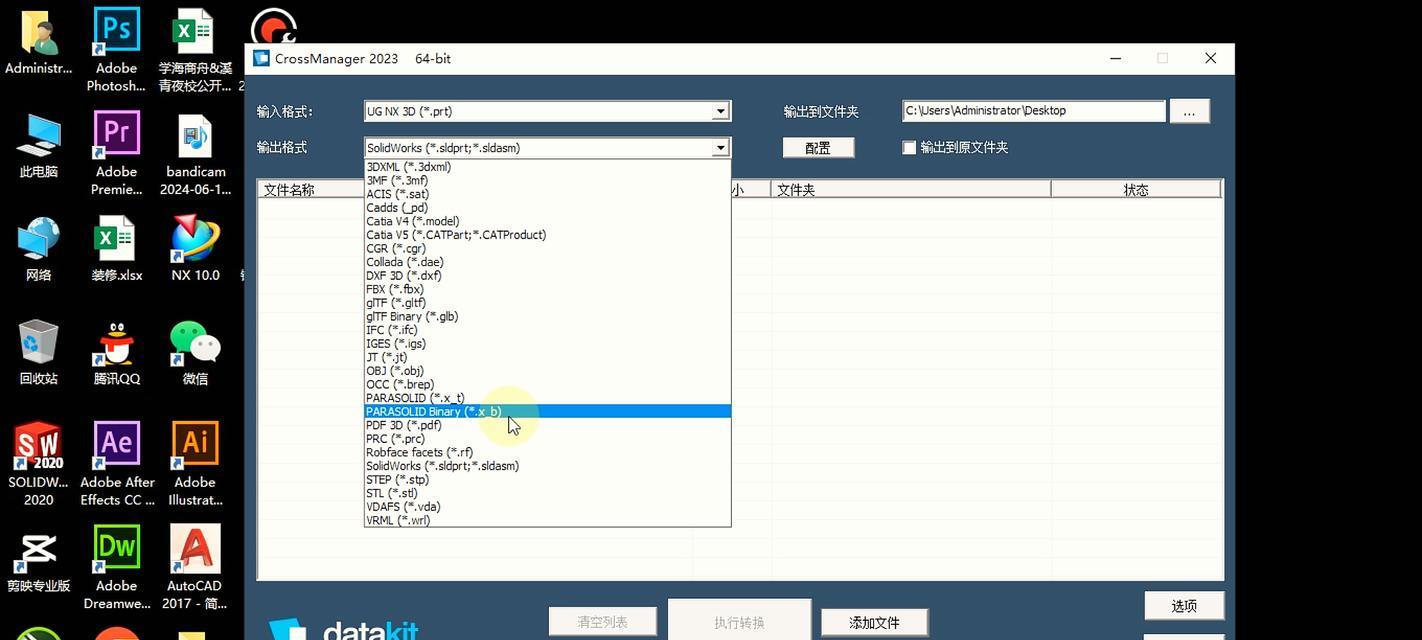This screenshot has width=1422, height=640.
Task: Click 添加文件 to add files
Action: (x=874, y=623)
